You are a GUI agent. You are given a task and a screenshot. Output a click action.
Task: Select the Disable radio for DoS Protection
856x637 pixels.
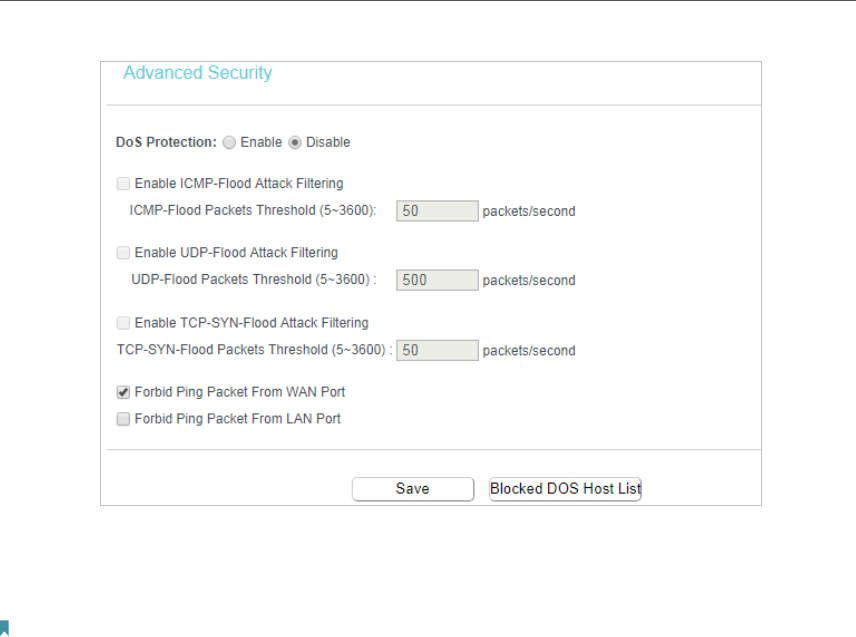[x=295, y=142]
